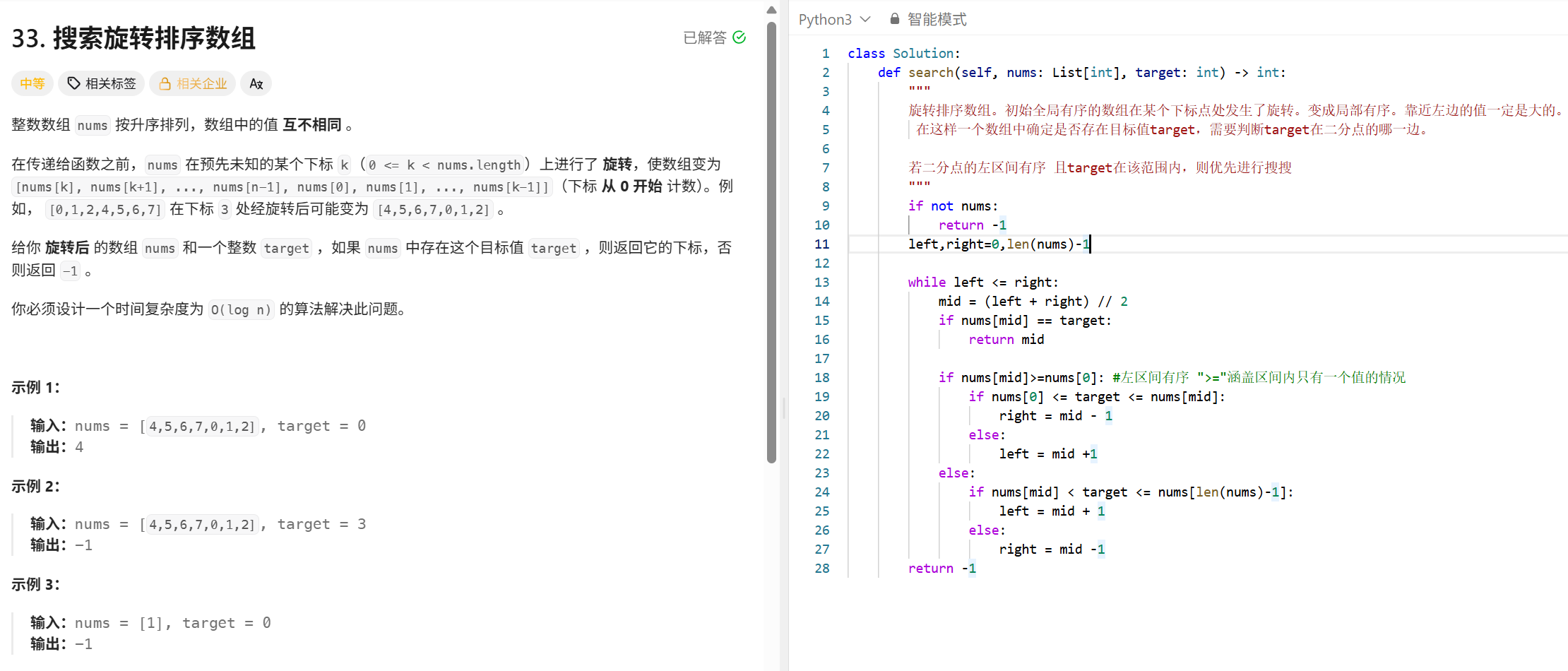1568x671 pixels.
Task: Click the 'mid = (left + right) // 2' line
Action: coord(1033,301)
